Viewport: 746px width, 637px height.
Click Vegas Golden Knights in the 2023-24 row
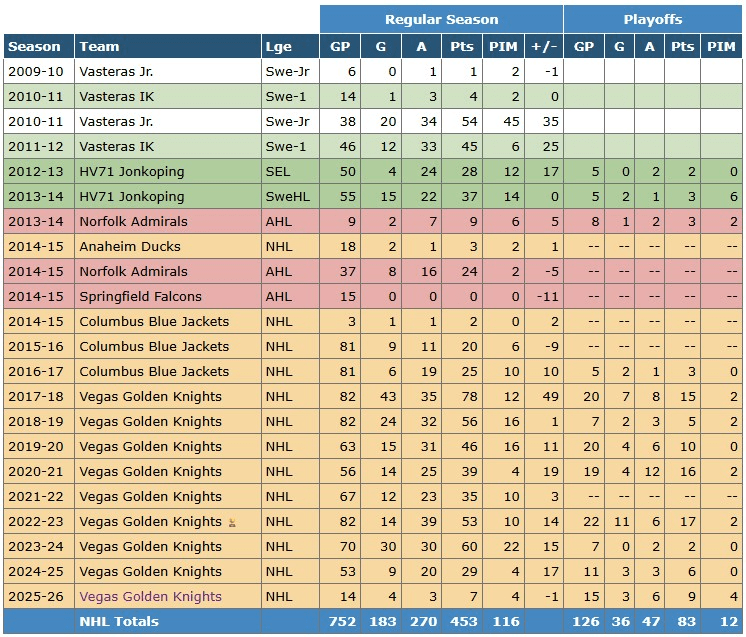[150, 547]
